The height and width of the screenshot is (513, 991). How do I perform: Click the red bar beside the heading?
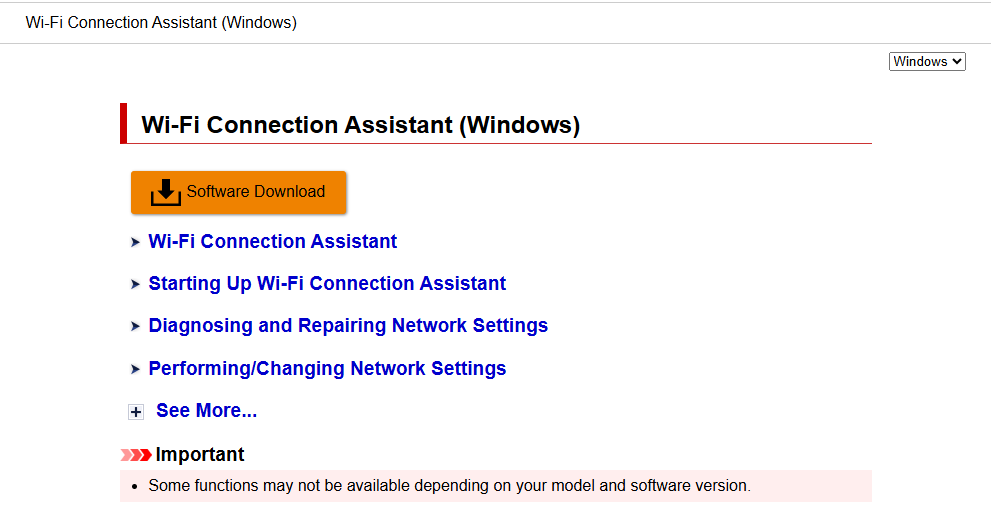point(124,124)
